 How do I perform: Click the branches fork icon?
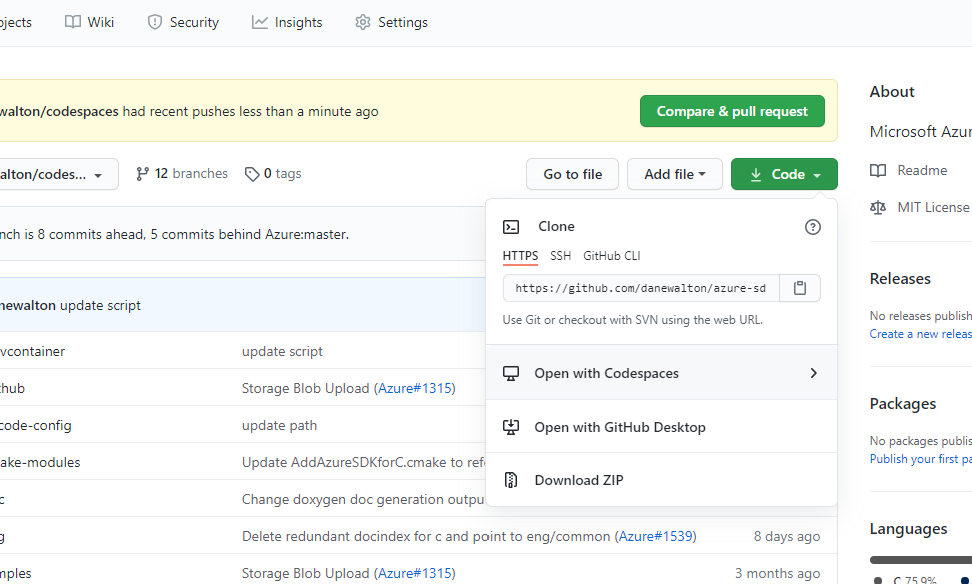[x=143, y=174]
